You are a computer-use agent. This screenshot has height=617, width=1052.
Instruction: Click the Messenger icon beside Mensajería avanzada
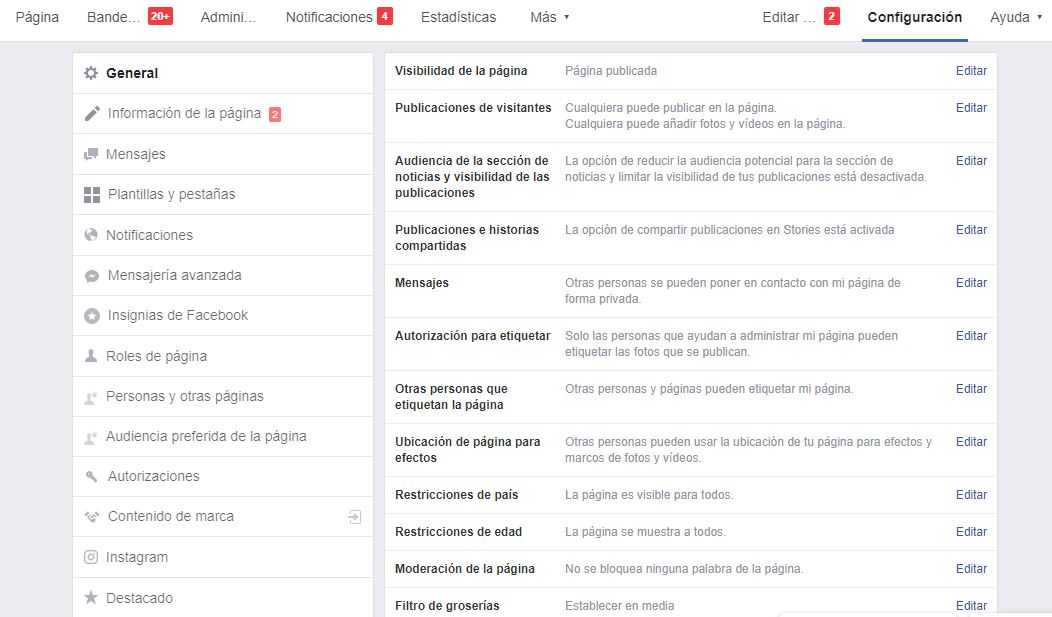tap(92, 276)
